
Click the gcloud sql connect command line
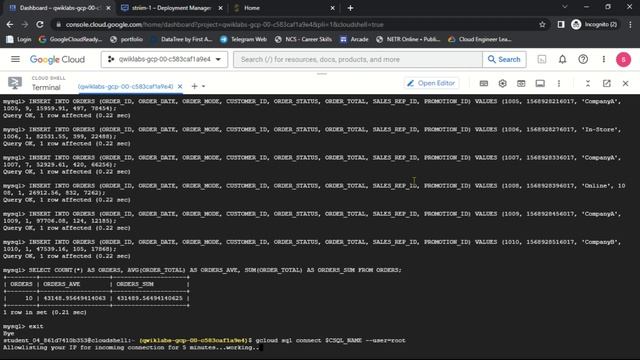pyautogui.click(x=204, y=340)
